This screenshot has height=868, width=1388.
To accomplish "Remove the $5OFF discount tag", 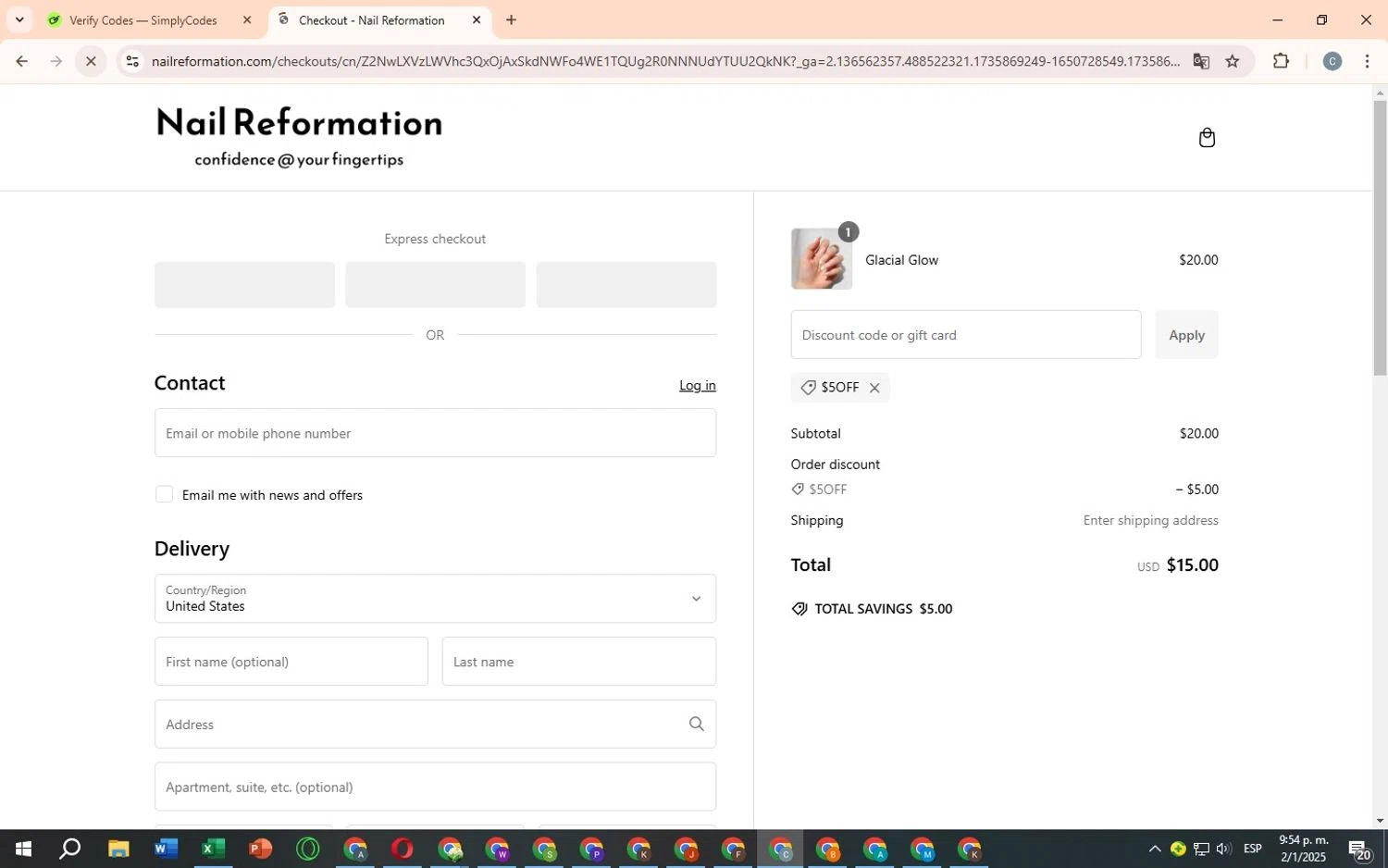I will coord(874,388).
